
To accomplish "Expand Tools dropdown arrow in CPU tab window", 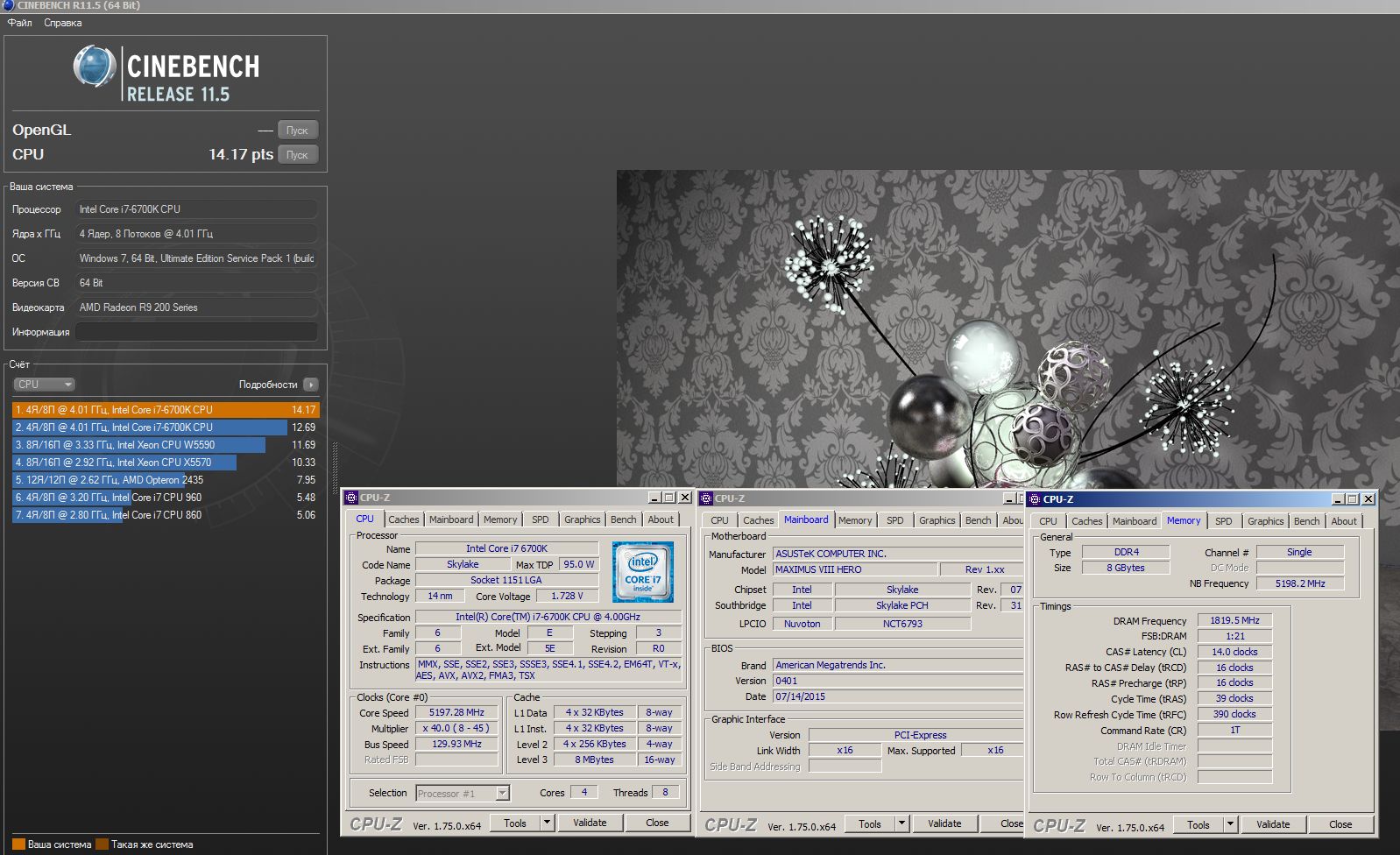I will [547, 823].
